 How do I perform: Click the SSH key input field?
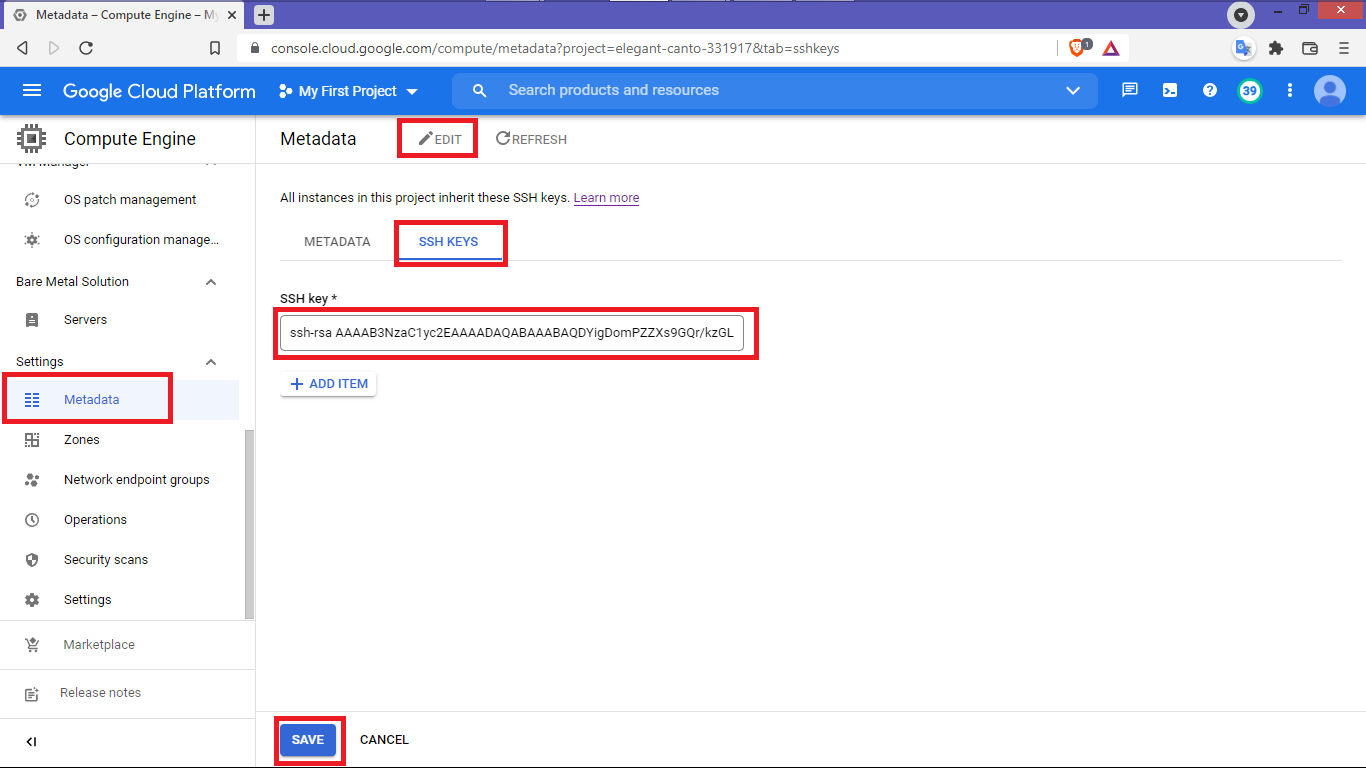[x=512, y=333]
